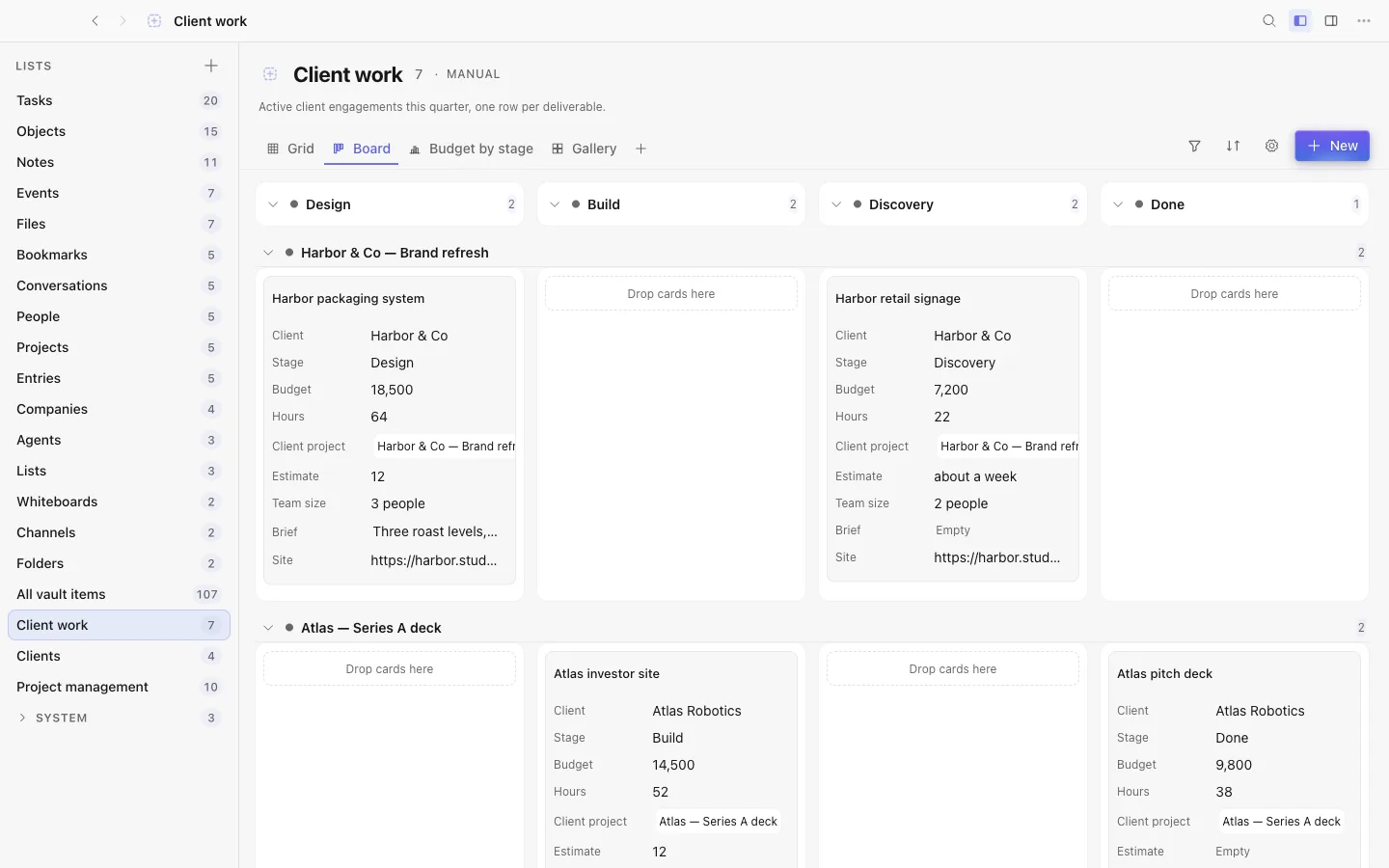Toggle the right side panel icon
This screenshot has height=868, width=1389.
click(1331, 21)
